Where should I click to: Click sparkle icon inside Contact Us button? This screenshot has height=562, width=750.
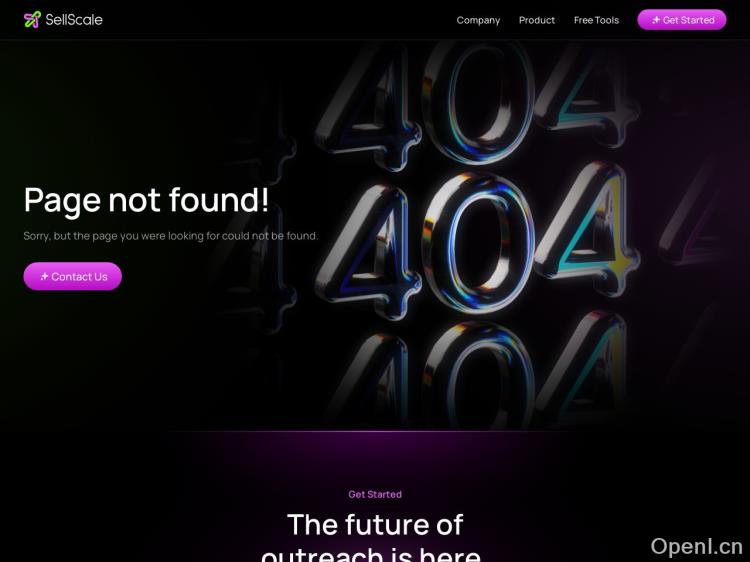(44, 276)
